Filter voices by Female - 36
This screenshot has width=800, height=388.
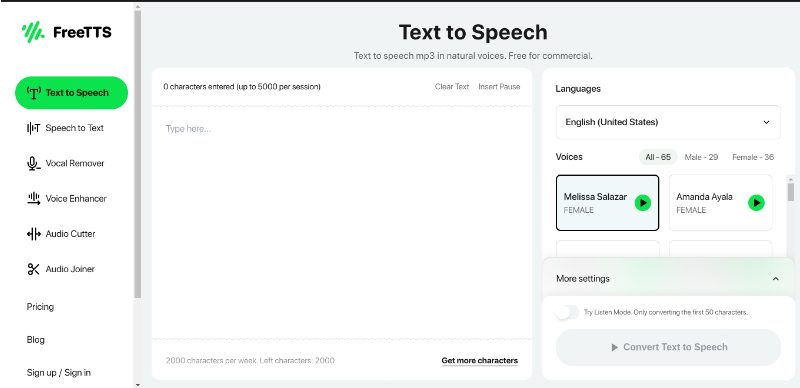753,157
